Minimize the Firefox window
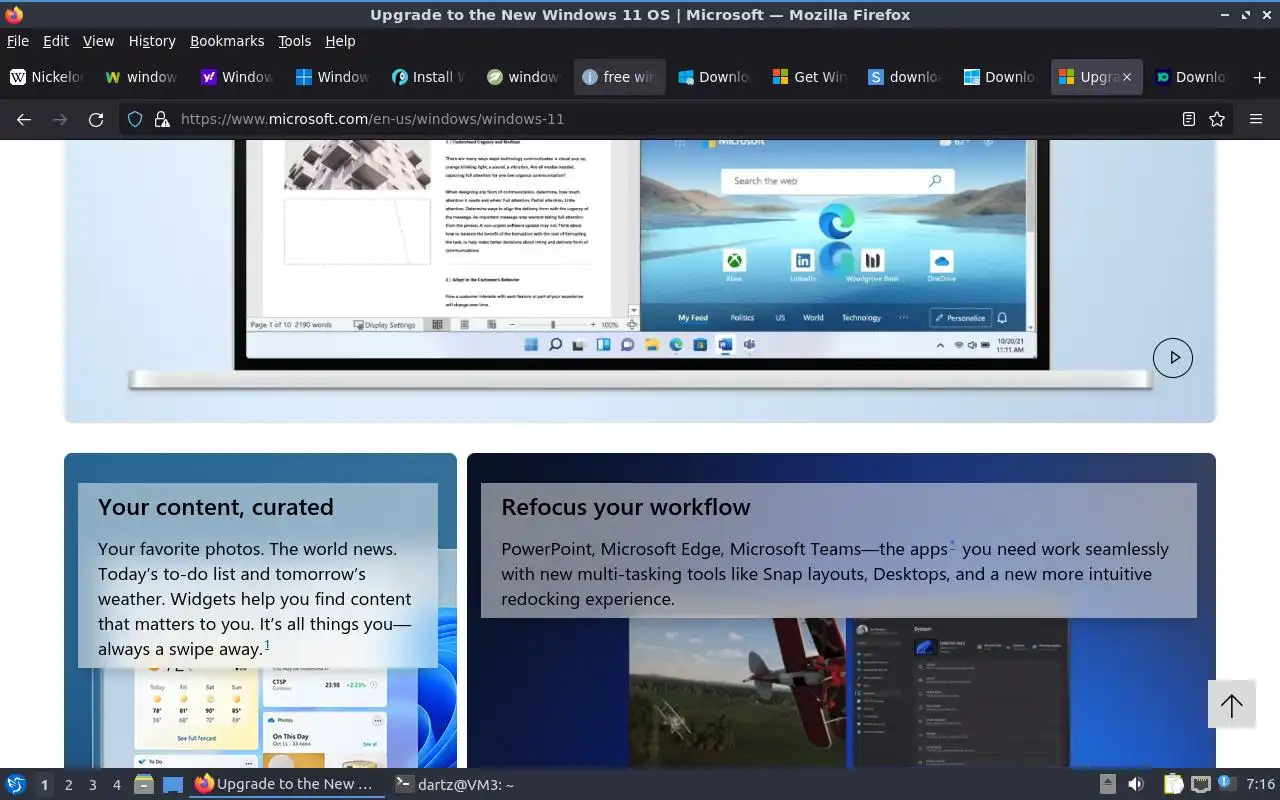The width and height of the screenshot is (1280, 800). [x=1225, y=15]
